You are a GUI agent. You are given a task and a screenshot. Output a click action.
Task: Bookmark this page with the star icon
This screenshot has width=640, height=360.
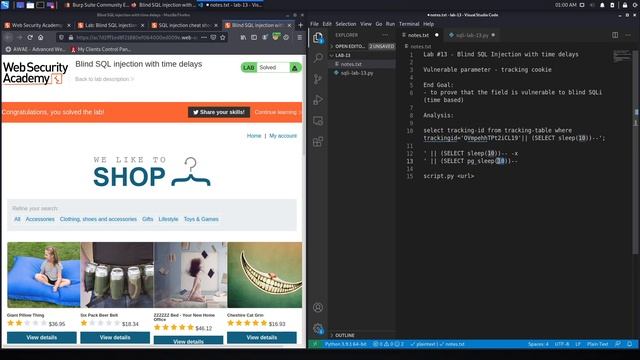tap(222, 37)
